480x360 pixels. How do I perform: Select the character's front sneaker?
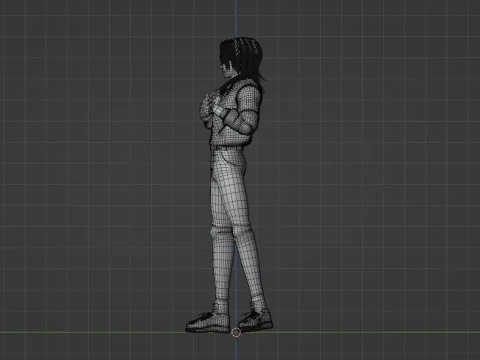(207, 322)
